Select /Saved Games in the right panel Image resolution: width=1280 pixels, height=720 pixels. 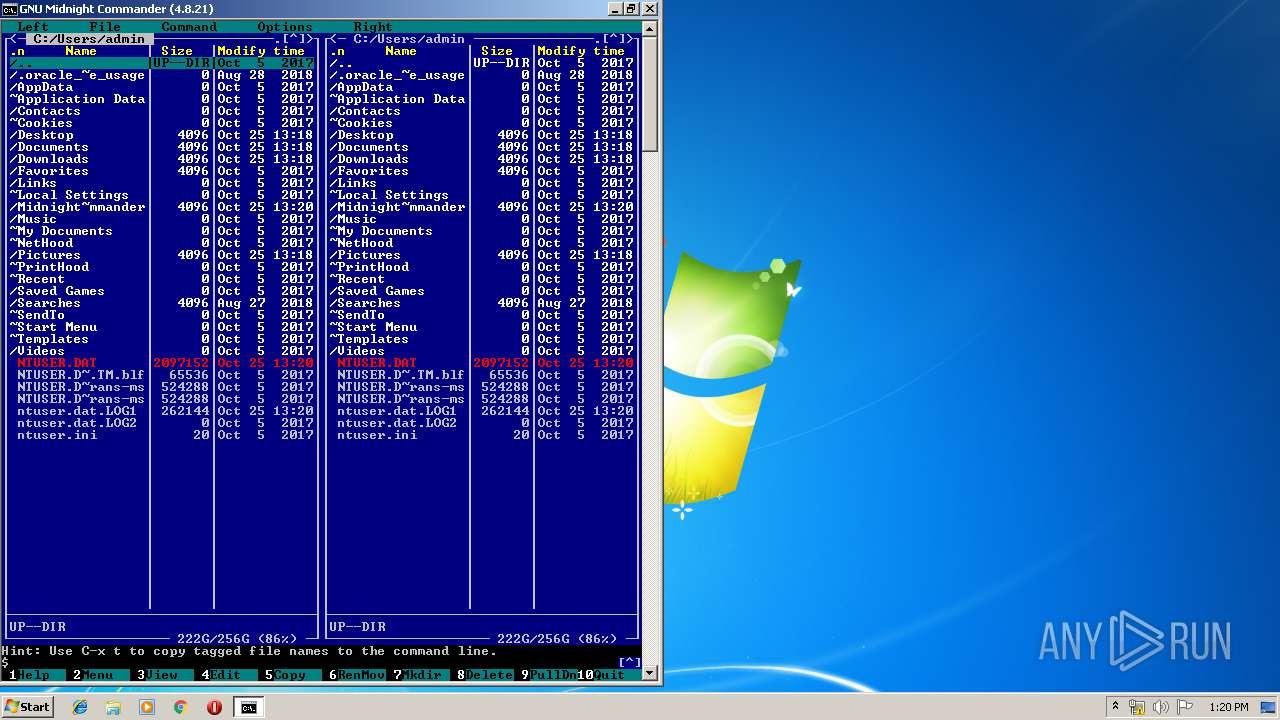[x=481, y=291]
